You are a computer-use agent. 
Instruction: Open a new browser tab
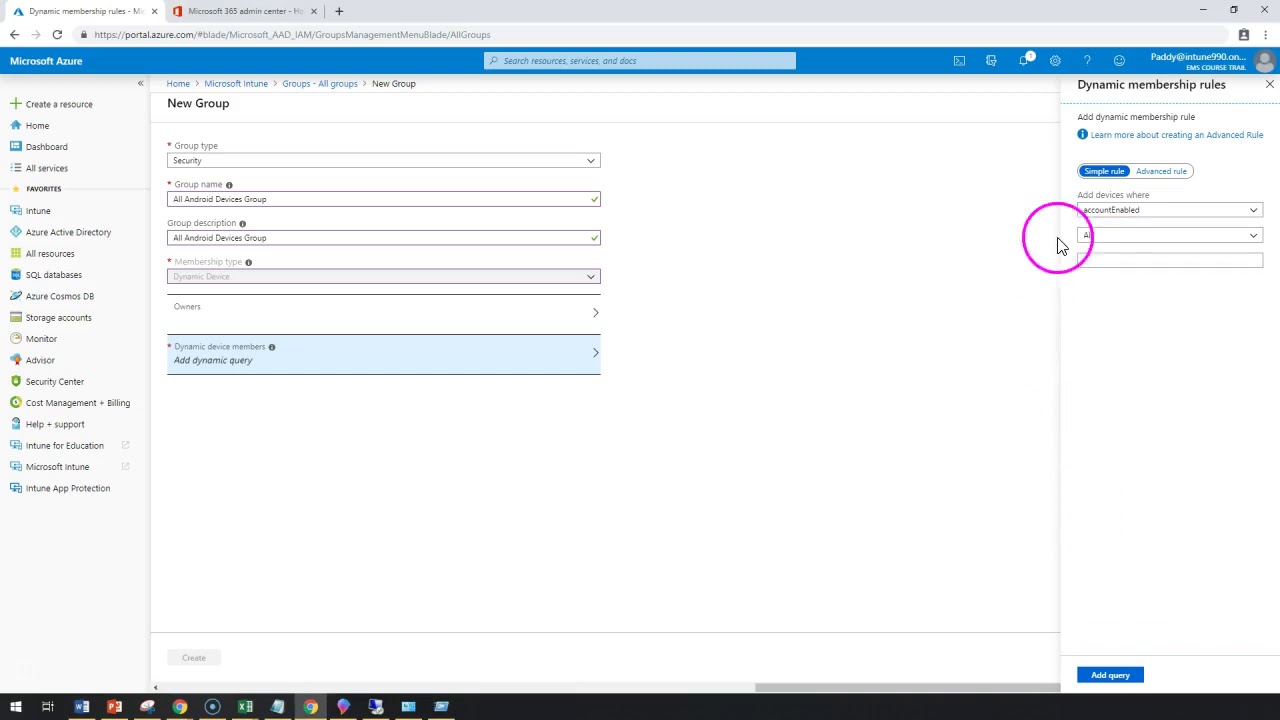click(339, 11)
